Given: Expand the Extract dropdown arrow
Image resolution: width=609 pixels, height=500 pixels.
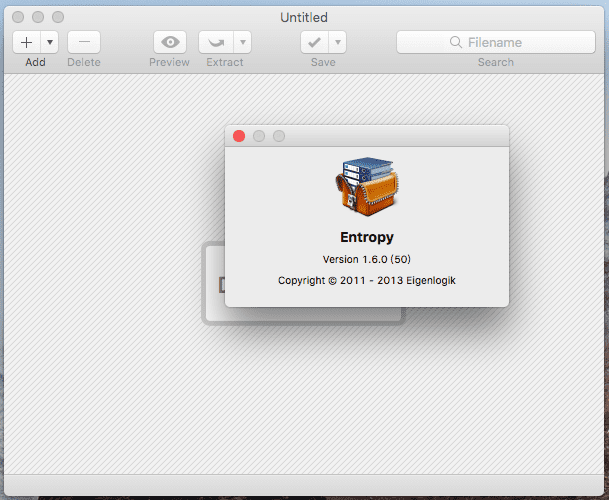Looking at the screenshot, I should click(x=243, y=42).
